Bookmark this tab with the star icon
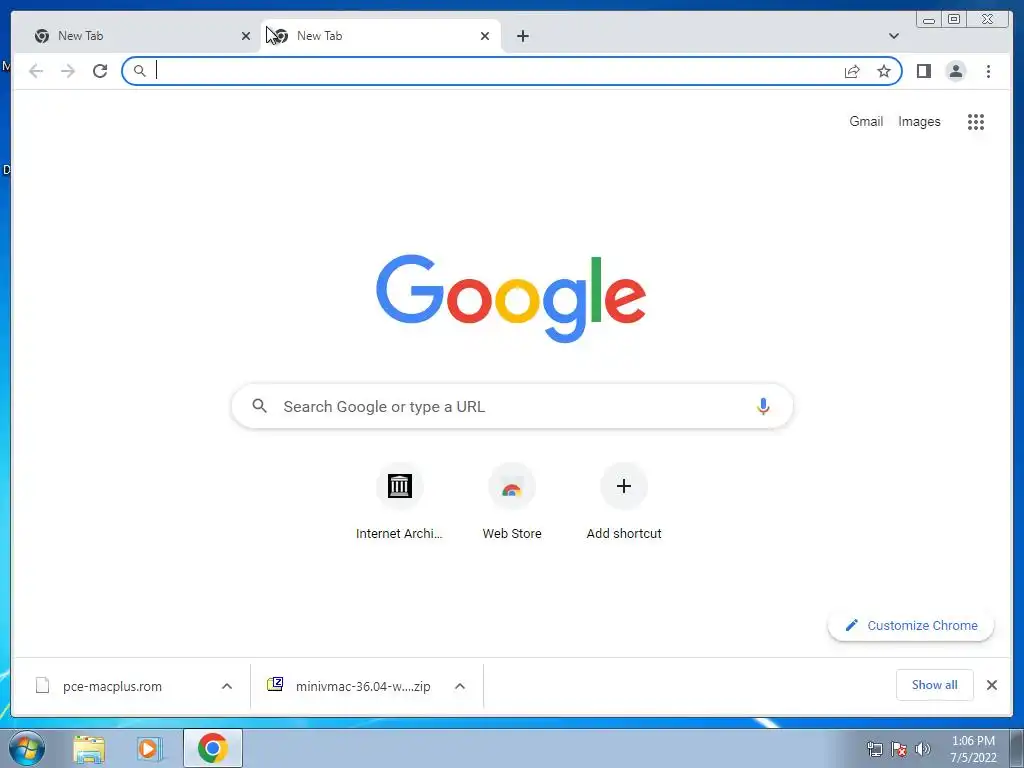This screenshot has height=768, width=1024. [x=884, y=71]
